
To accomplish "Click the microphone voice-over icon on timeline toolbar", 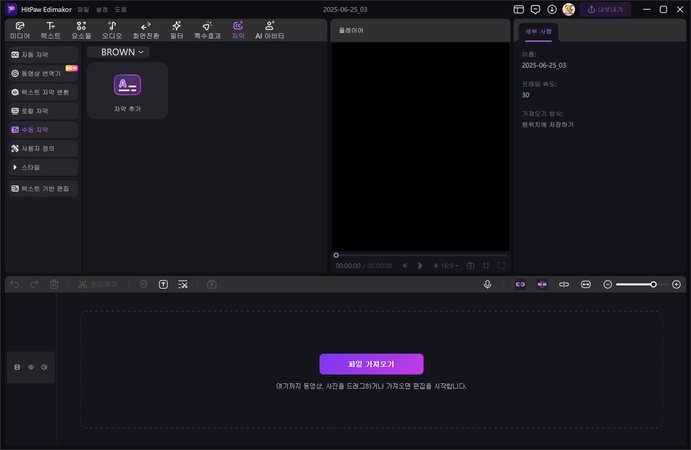I will click(487, 284).
